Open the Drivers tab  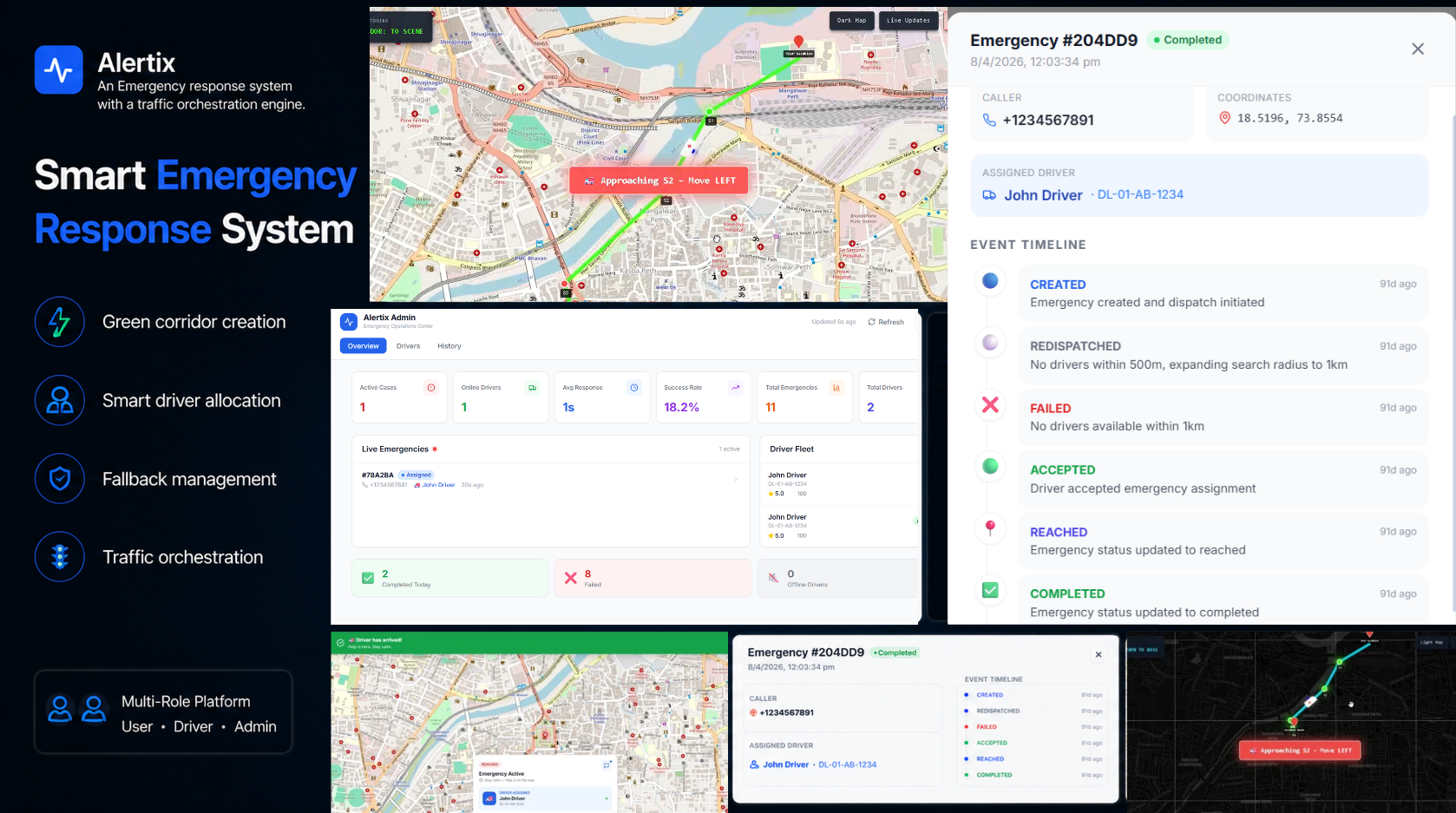[x=408, y=346]
